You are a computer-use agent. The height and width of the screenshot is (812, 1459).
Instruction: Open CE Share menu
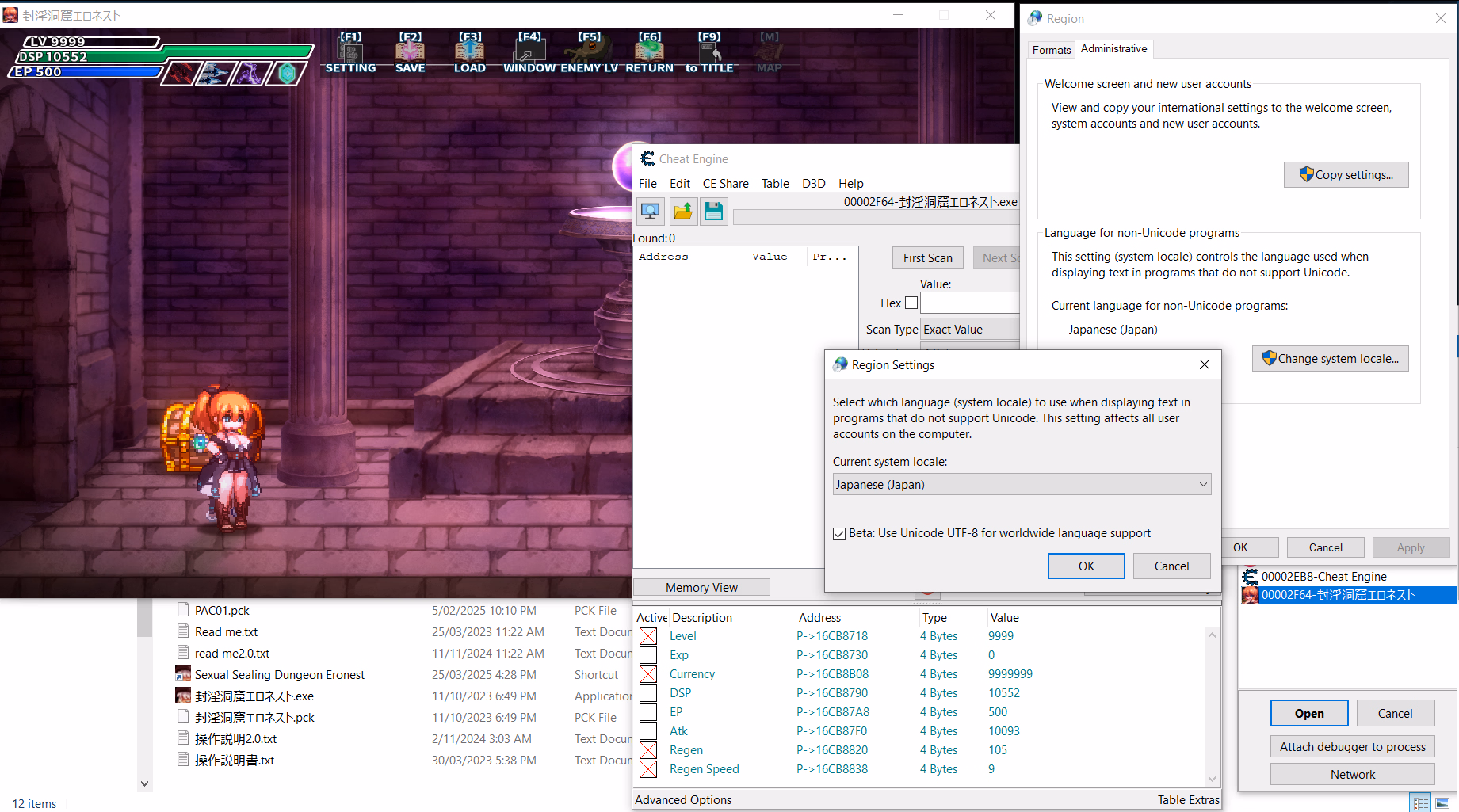tap(725, 183)
